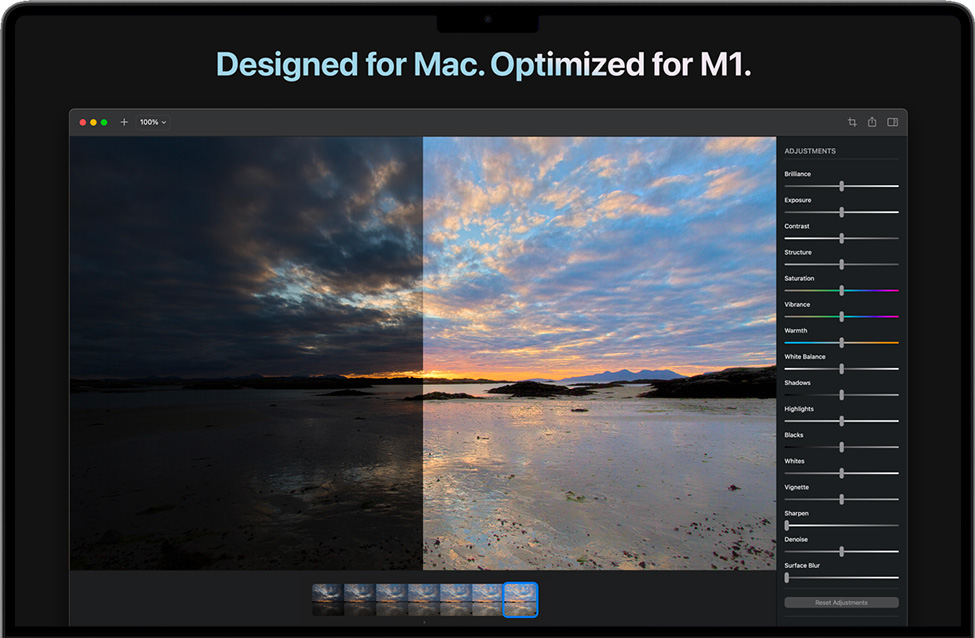
Task: Open the 100% zoom level dropdown
Action: click(x=153, y=122)
